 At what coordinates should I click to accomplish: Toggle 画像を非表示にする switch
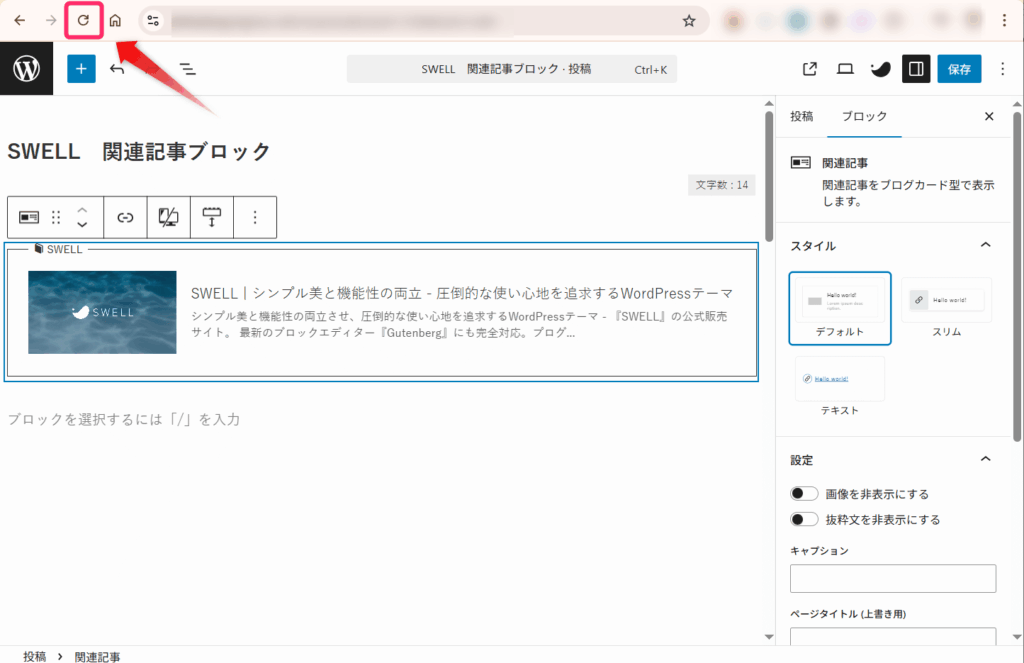804,494
